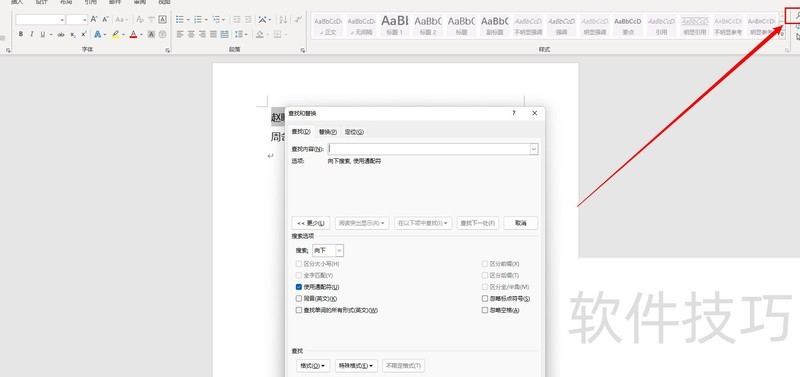This screenshot has width=800, height=377.
Task: Apply italic formatting
Action: (x=32, y=34)
